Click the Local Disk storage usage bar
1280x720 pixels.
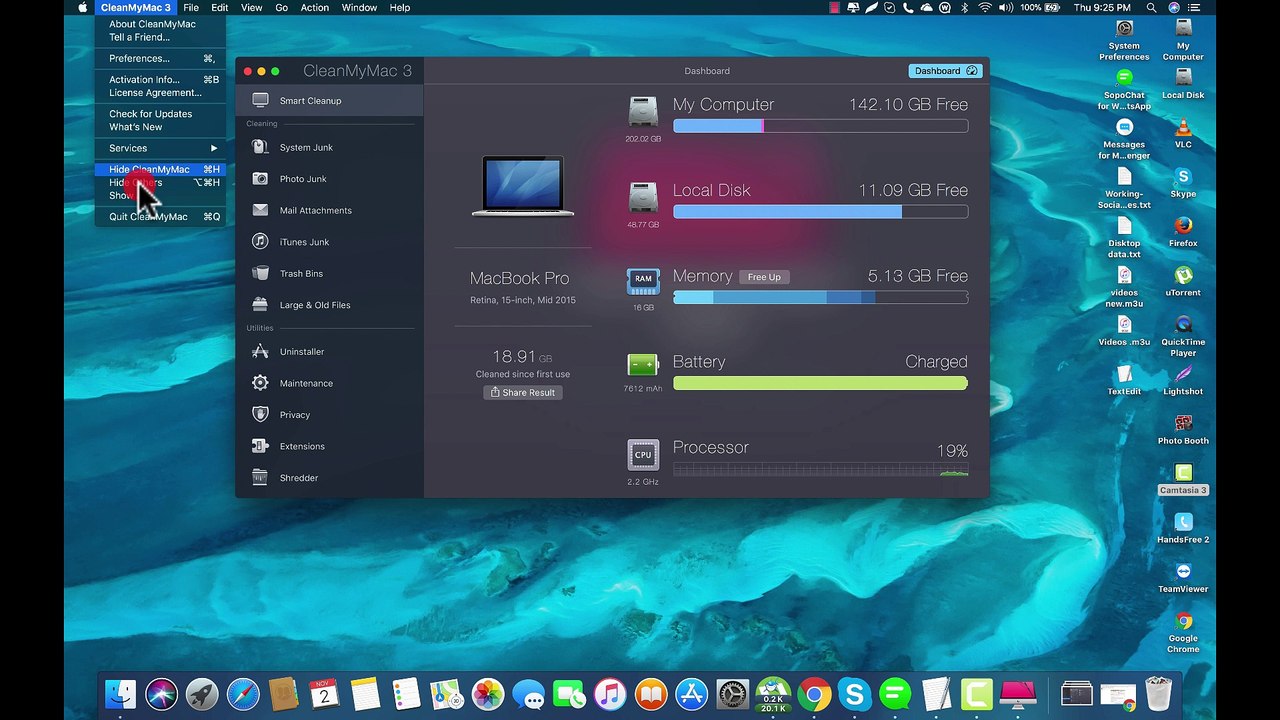(820, 212)
